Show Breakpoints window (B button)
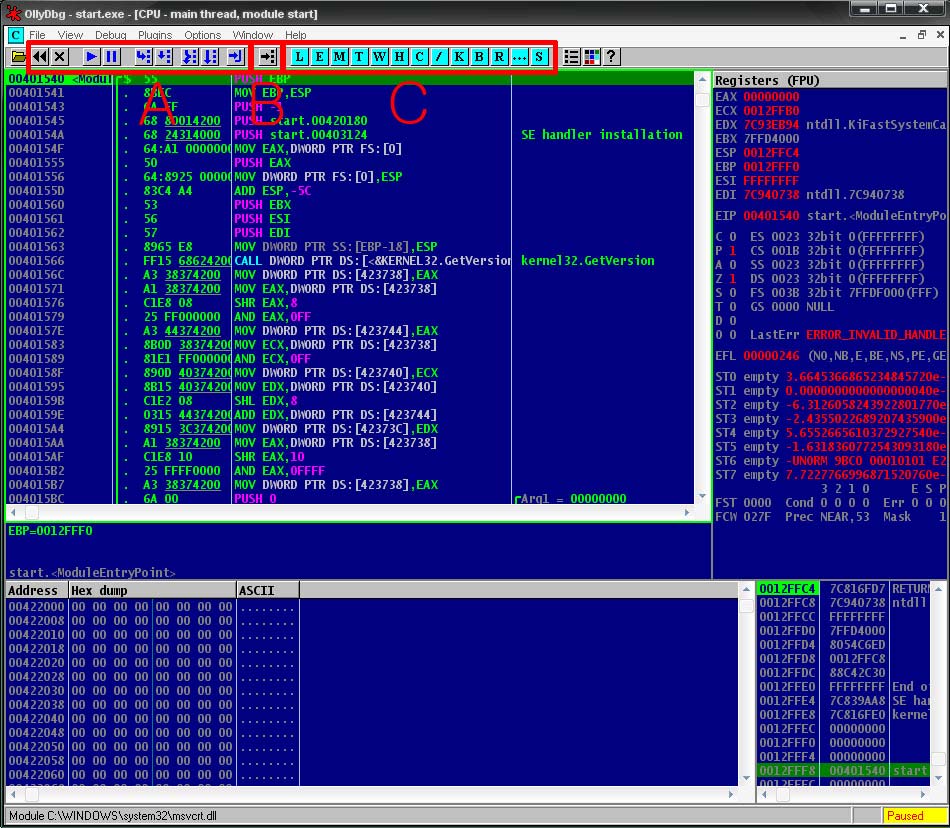This screenshot has width=950, height=828. [479, 57]
